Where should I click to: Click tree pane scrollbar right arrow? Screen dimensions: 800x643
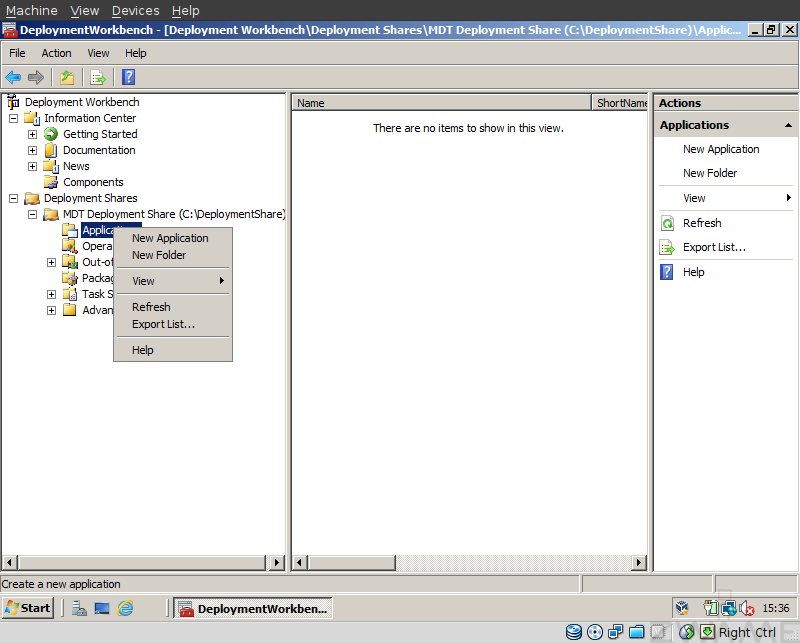277,562
